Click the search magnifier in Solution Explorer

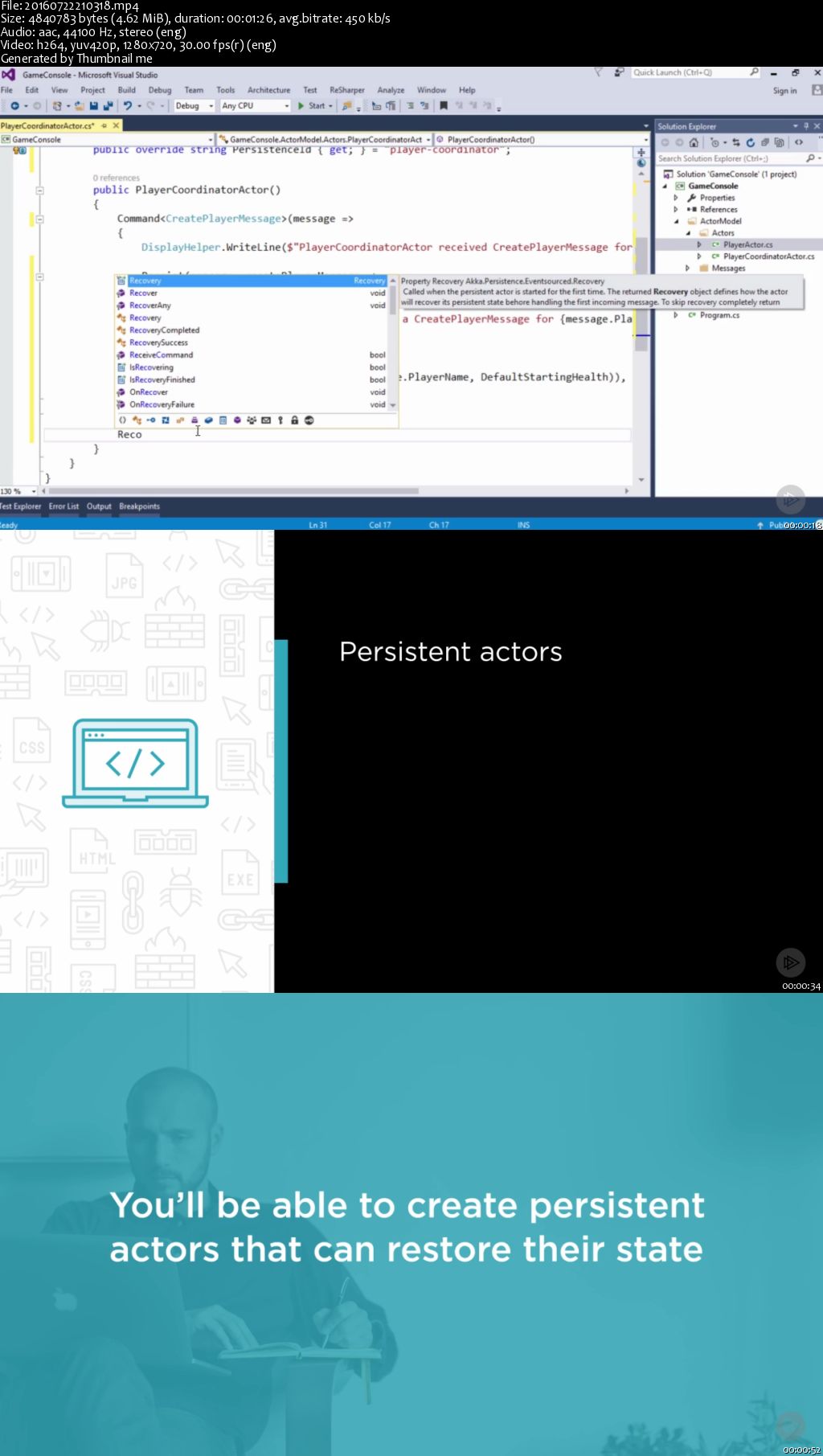810,158
